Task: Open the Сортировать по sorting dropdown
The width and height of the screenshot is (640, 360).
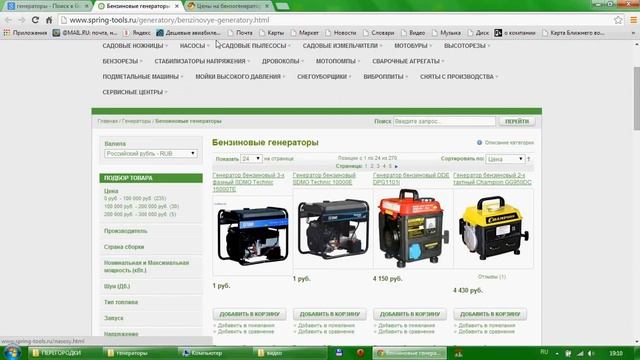Action: (x=505, y=159)
